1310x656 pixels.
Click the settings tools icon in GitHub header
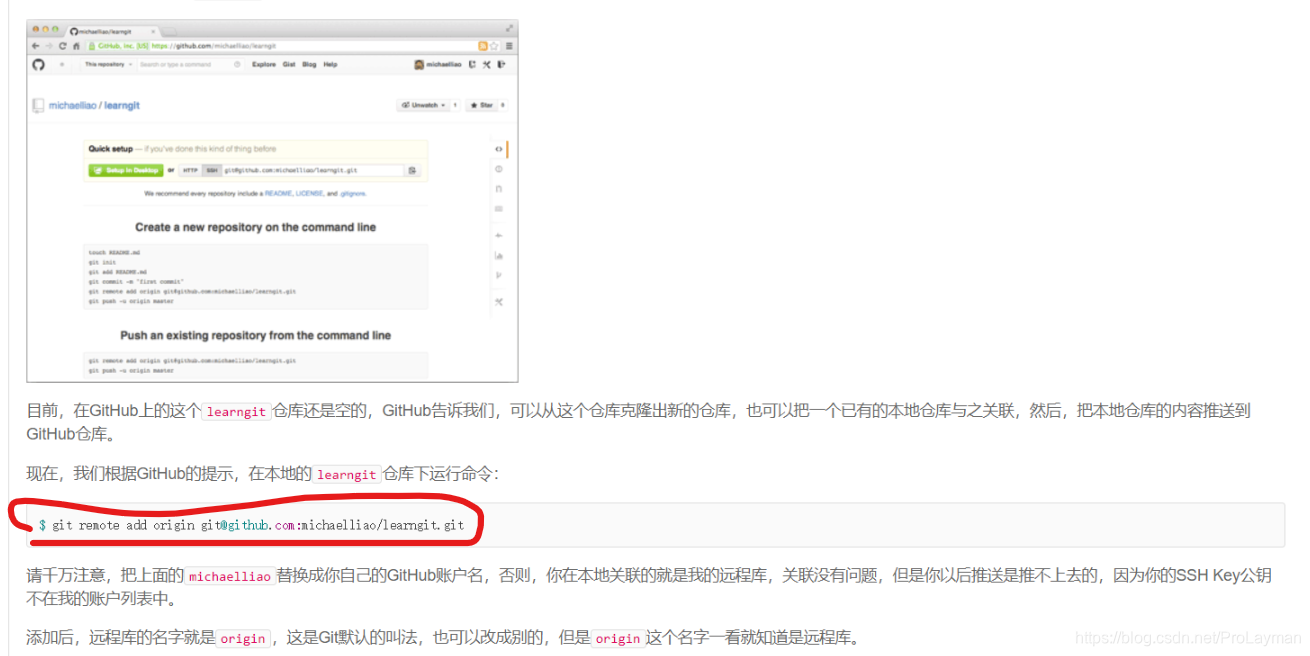tap(486, 65)
